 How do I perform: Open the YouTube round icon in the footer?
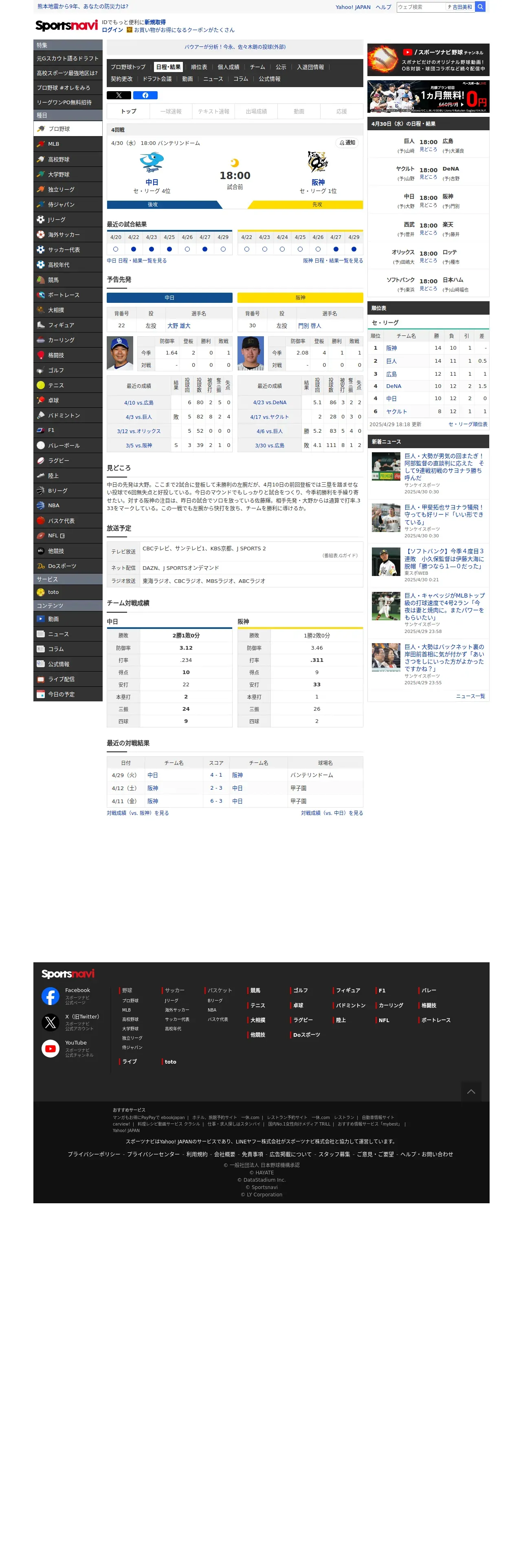pyautogui.click(x=51, y=1048)
